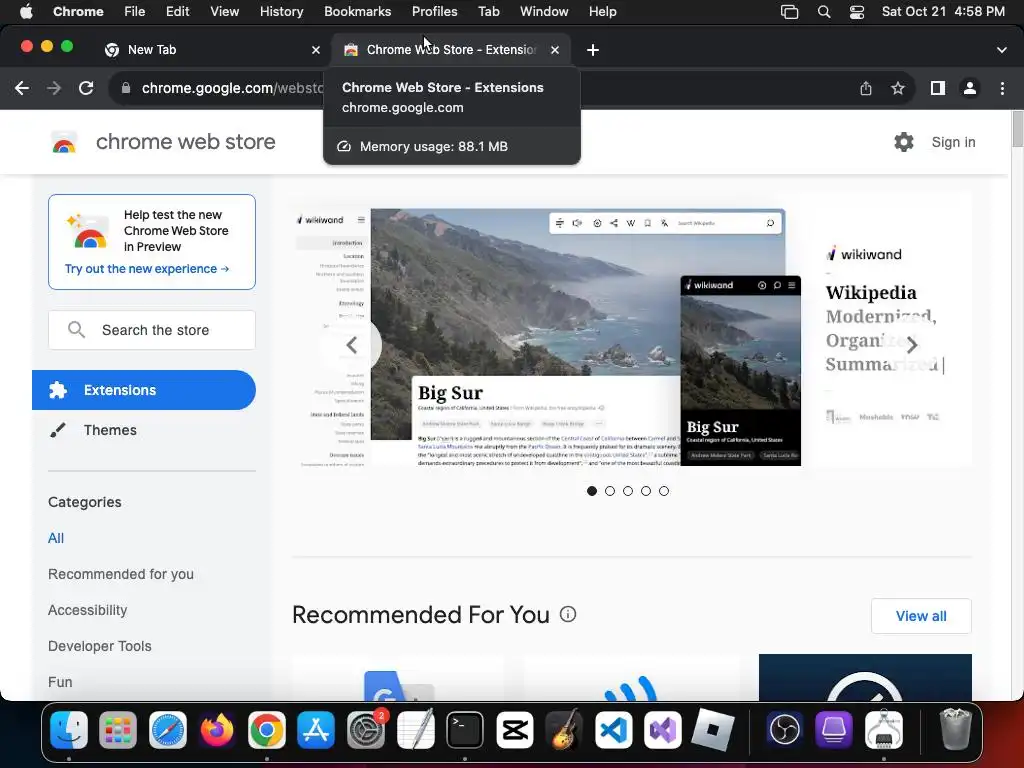Open Visual Studio Code from the dock

[614, 729]
